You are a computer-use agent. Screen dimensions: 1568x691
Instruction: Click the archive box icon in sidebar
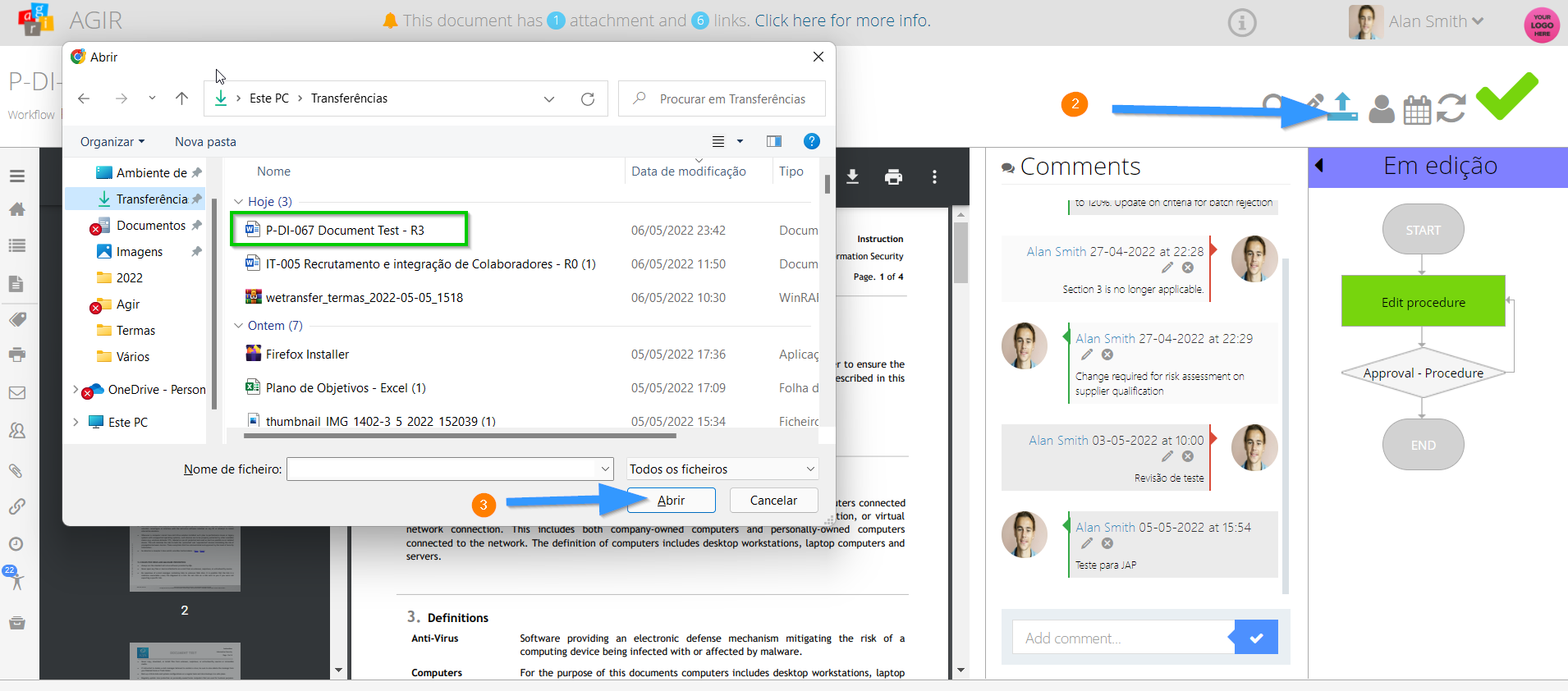(x=17, y=622)
